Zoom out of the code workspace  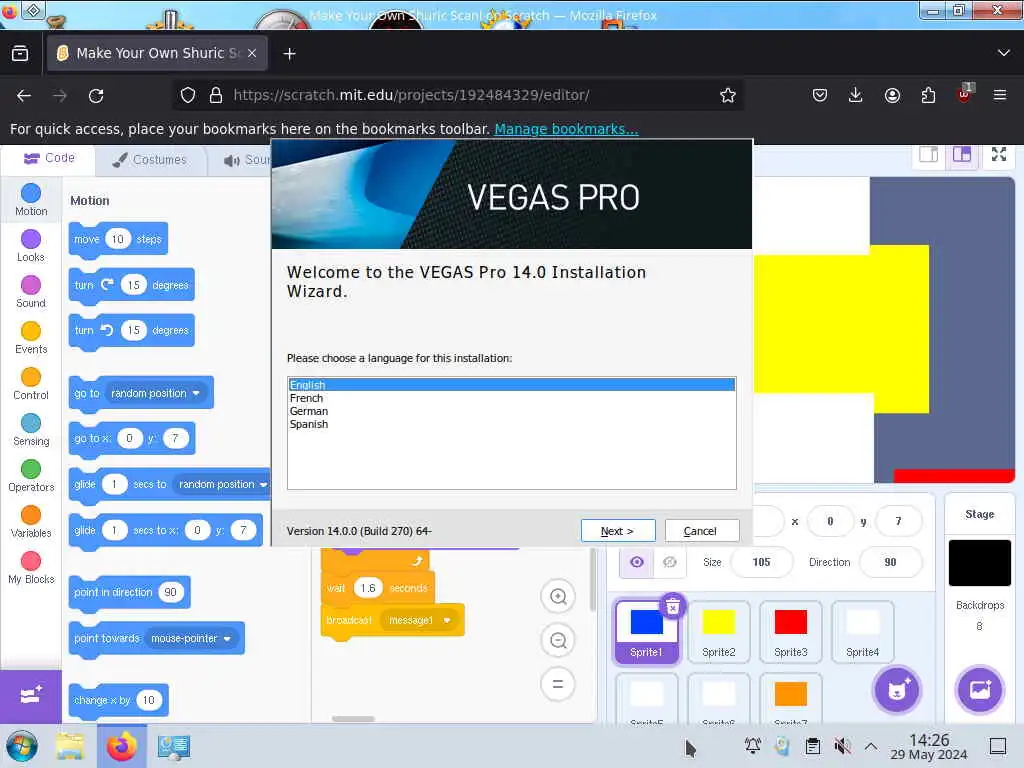click(558, 640)
